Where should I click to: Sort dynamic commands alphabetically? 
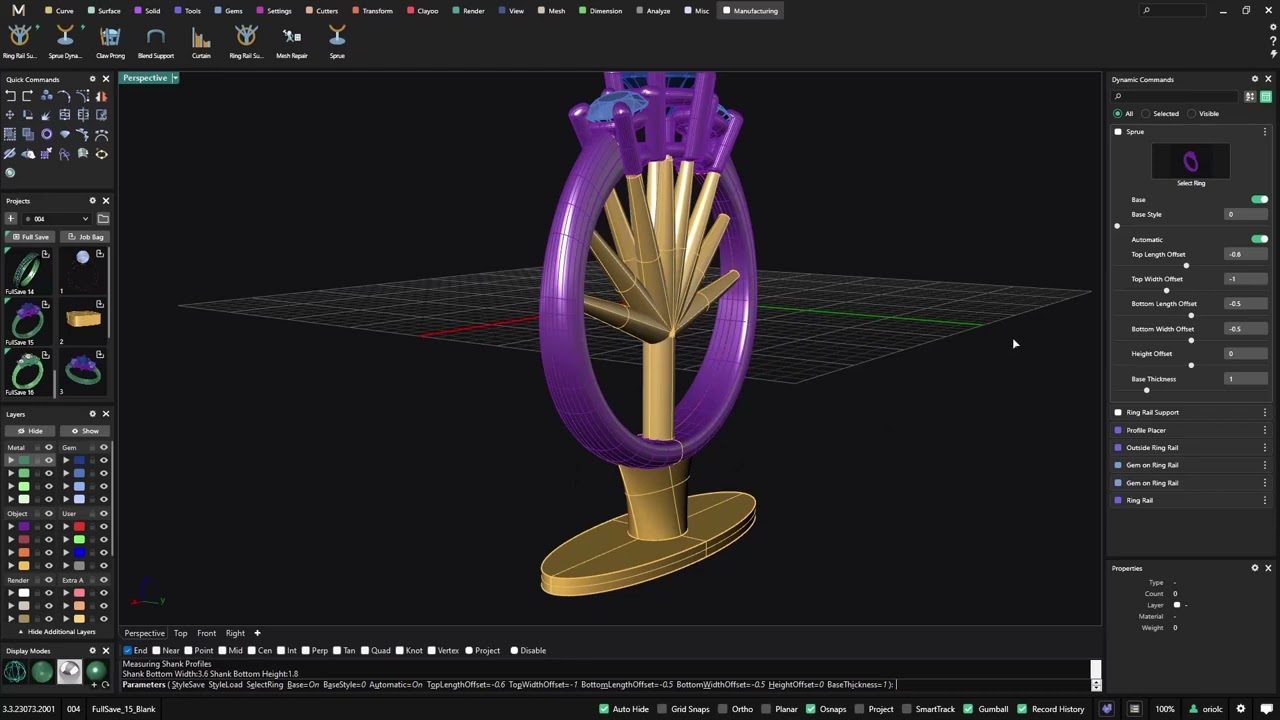click(1250, 96)
